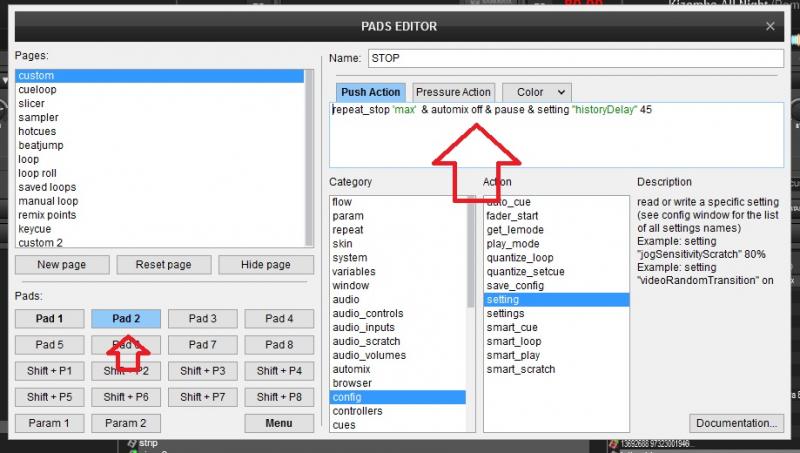
Task: Click the Reset page button
Action: 163,265
